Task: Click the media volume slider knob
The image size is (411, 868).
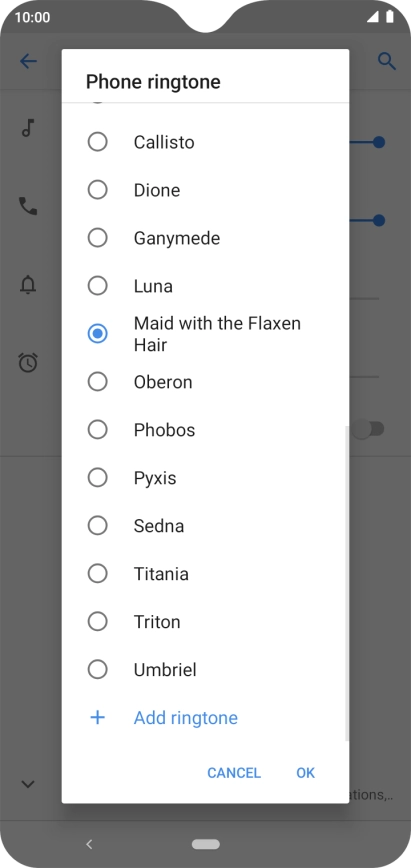Action: pyautogui.click(x=379, y=142)
